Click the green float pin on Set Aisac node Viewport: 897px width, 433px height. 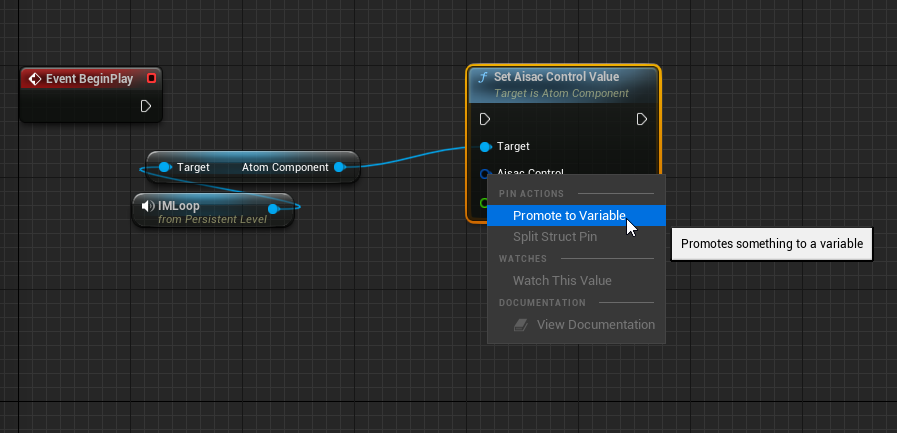484,202
